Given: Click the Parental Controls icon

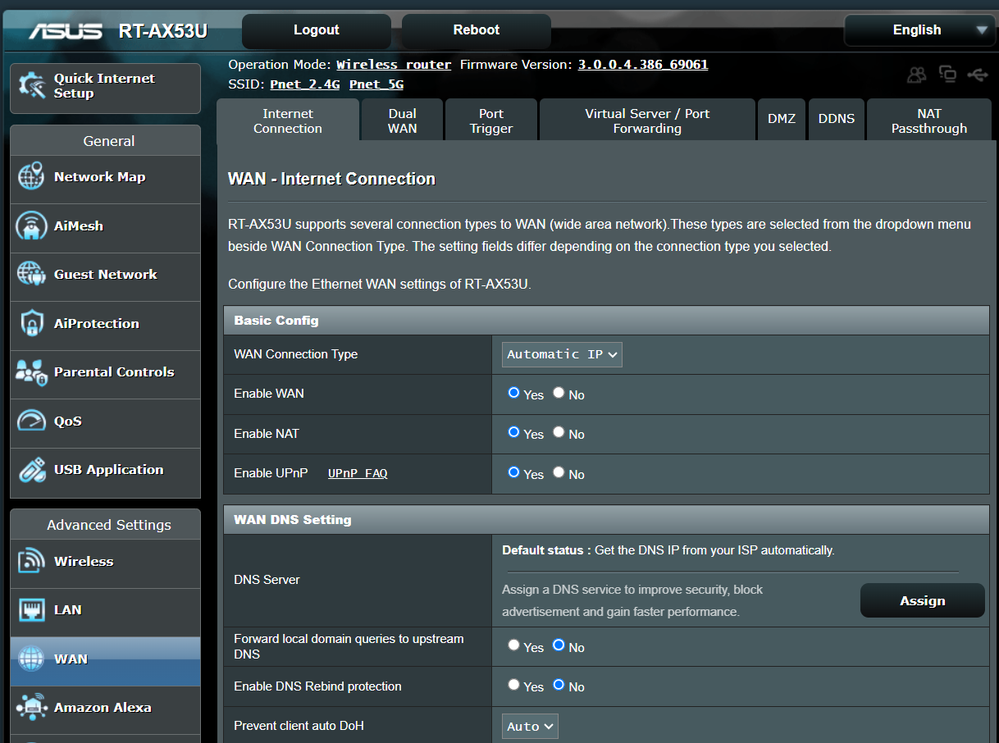Looking at the screenshot, I should pyautogui.click(x=31, y=372).
